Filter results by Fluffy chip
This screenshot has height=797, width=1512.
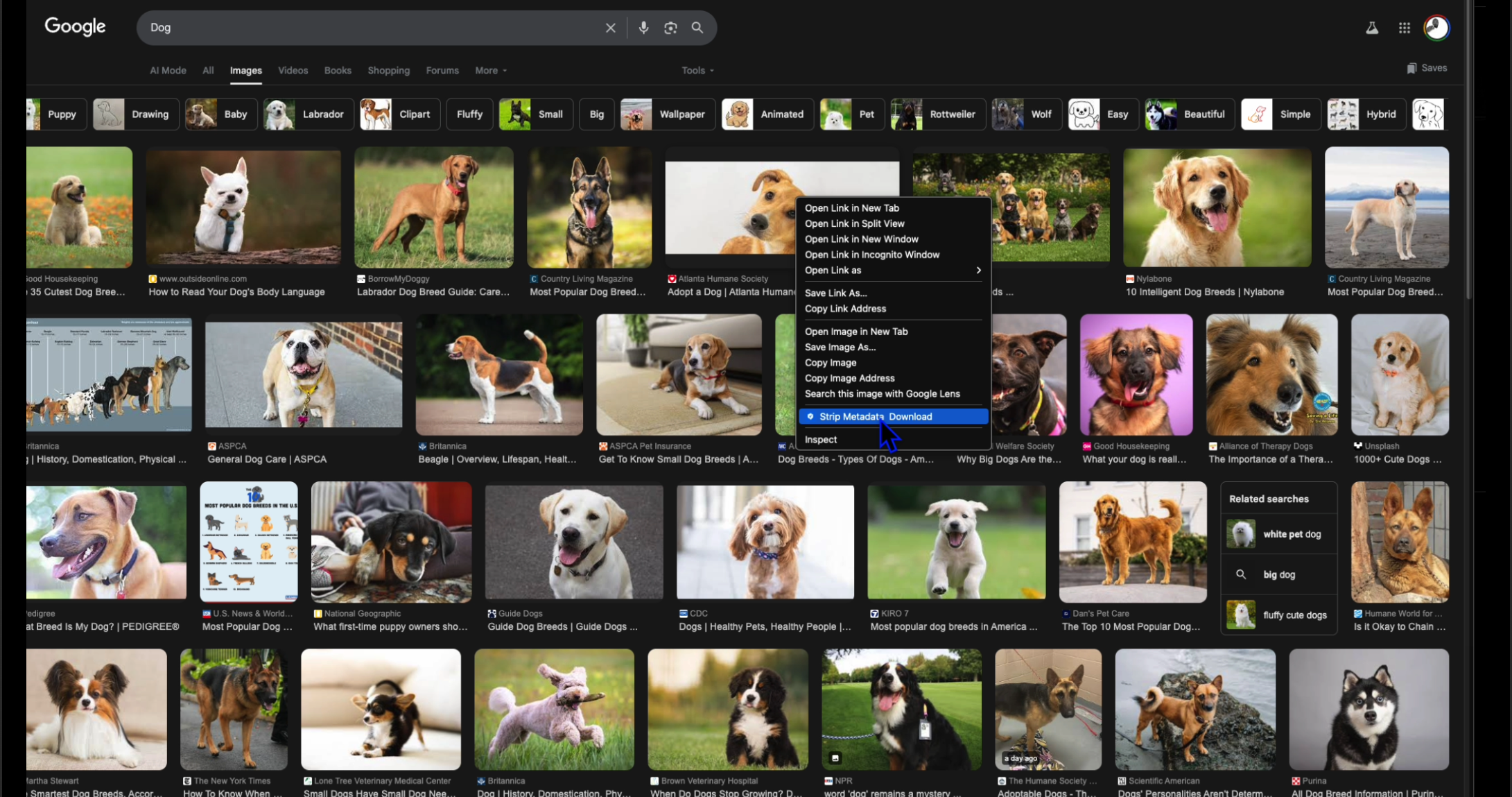[469, 114]
